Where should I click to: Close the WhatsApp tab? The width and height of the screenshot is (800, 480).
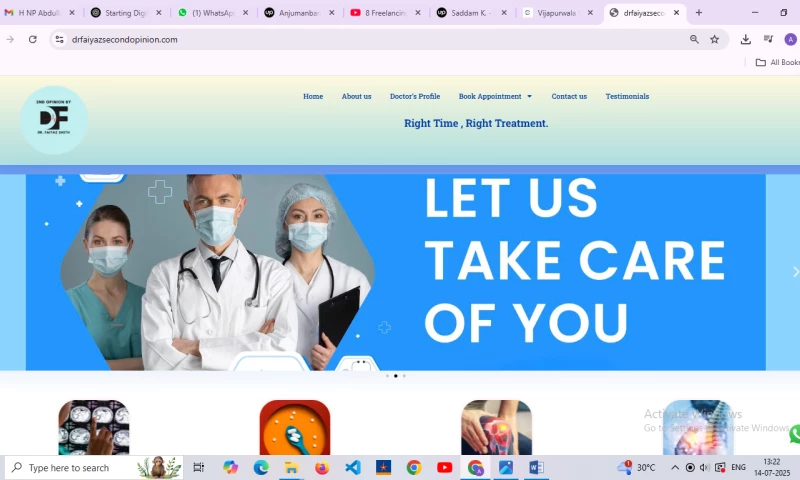[x=245, y=13]
